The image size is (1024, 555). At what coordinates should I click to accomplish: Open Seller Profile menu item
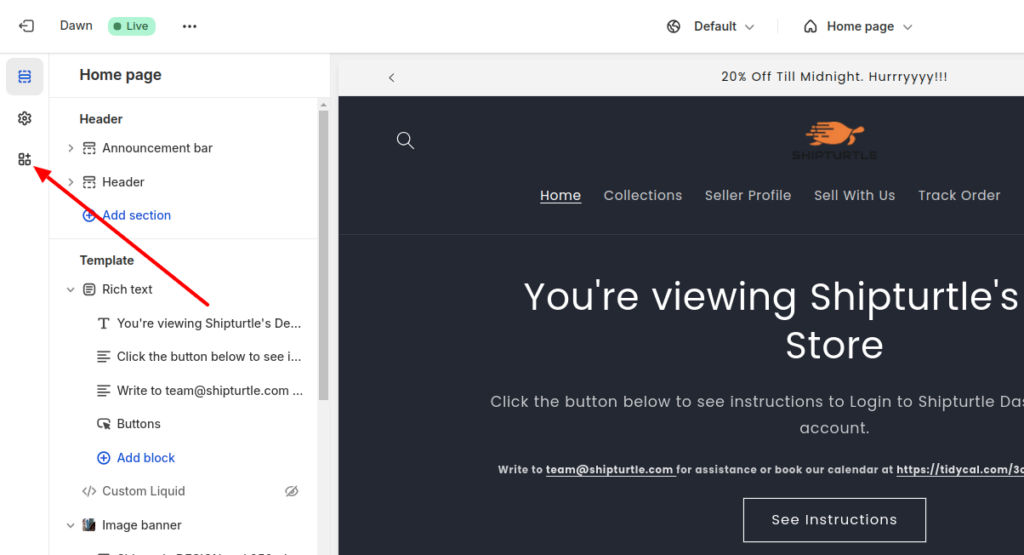748,195
